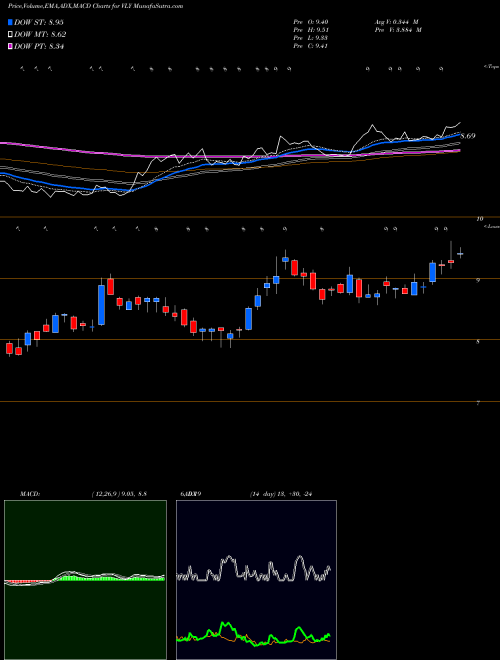Select the 'DOW PT: 8.34' legend label
The width and height of the screenshot is (500, 660).
click(x=39, y=47)
